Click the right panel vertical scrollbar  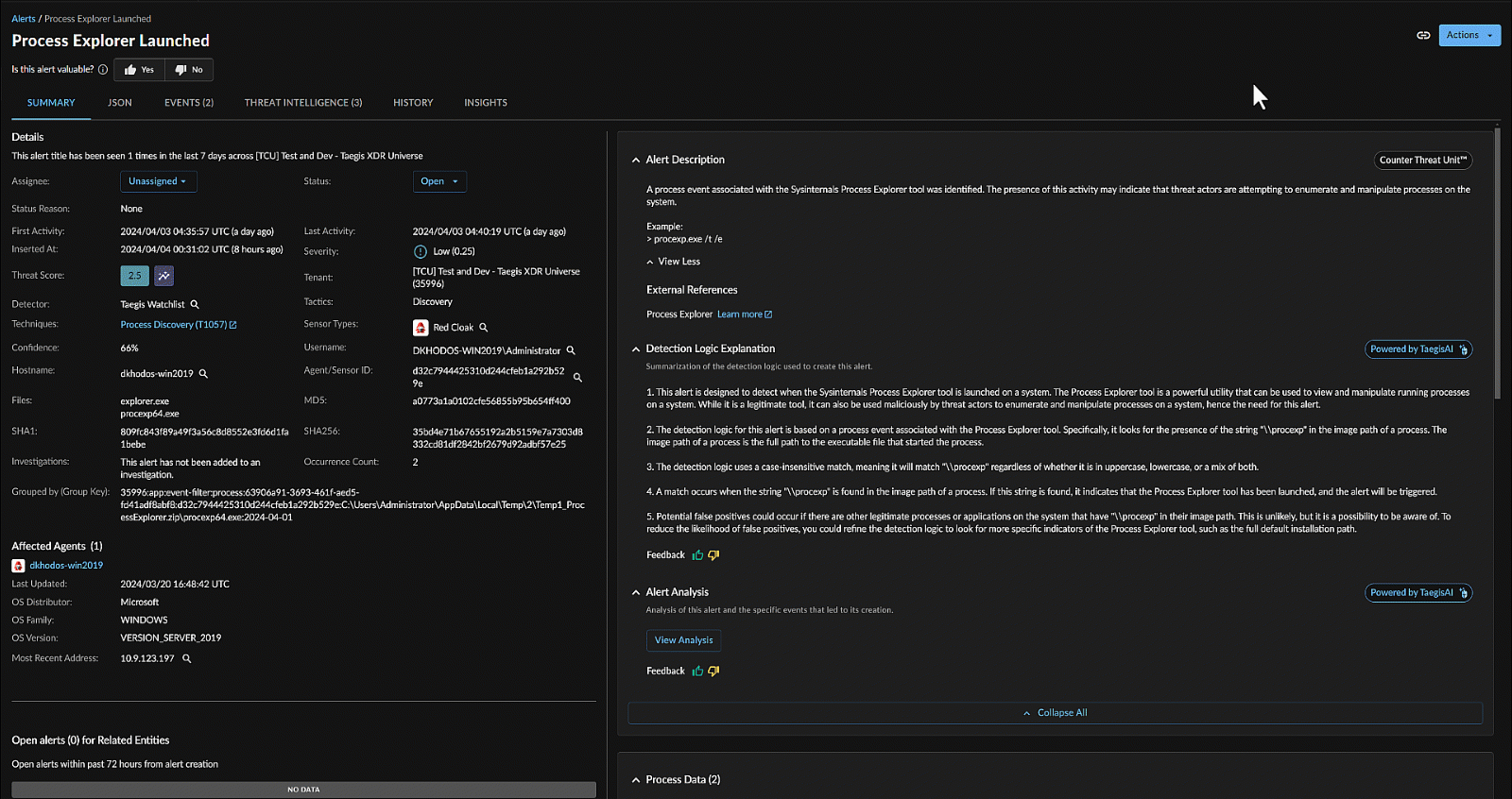tap(1498, 264)
